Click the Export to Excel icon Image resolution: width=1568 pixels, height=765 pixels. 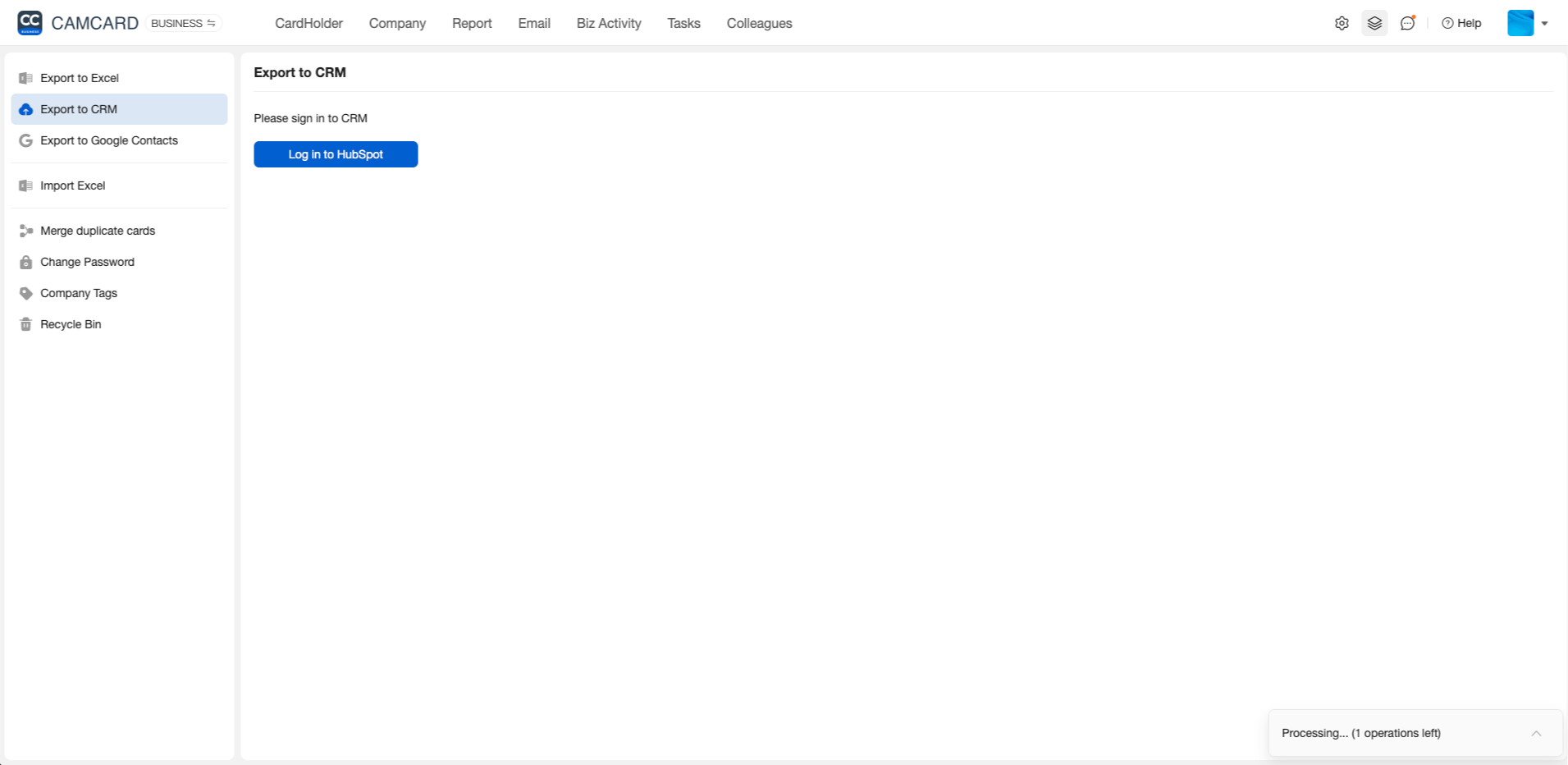[x=25, y=78]
